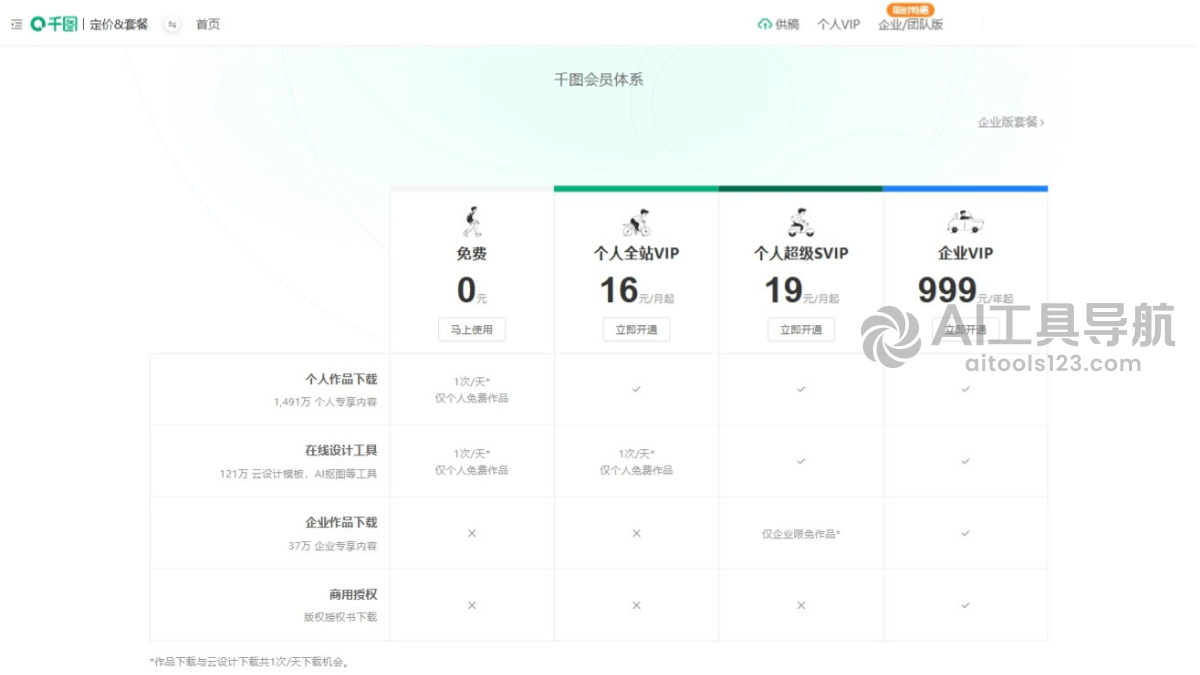Screen dimensions: 1200x675
Task: Click checkmark for 个人超级SVIP 个人作品下载
Action: pos(801,389)
